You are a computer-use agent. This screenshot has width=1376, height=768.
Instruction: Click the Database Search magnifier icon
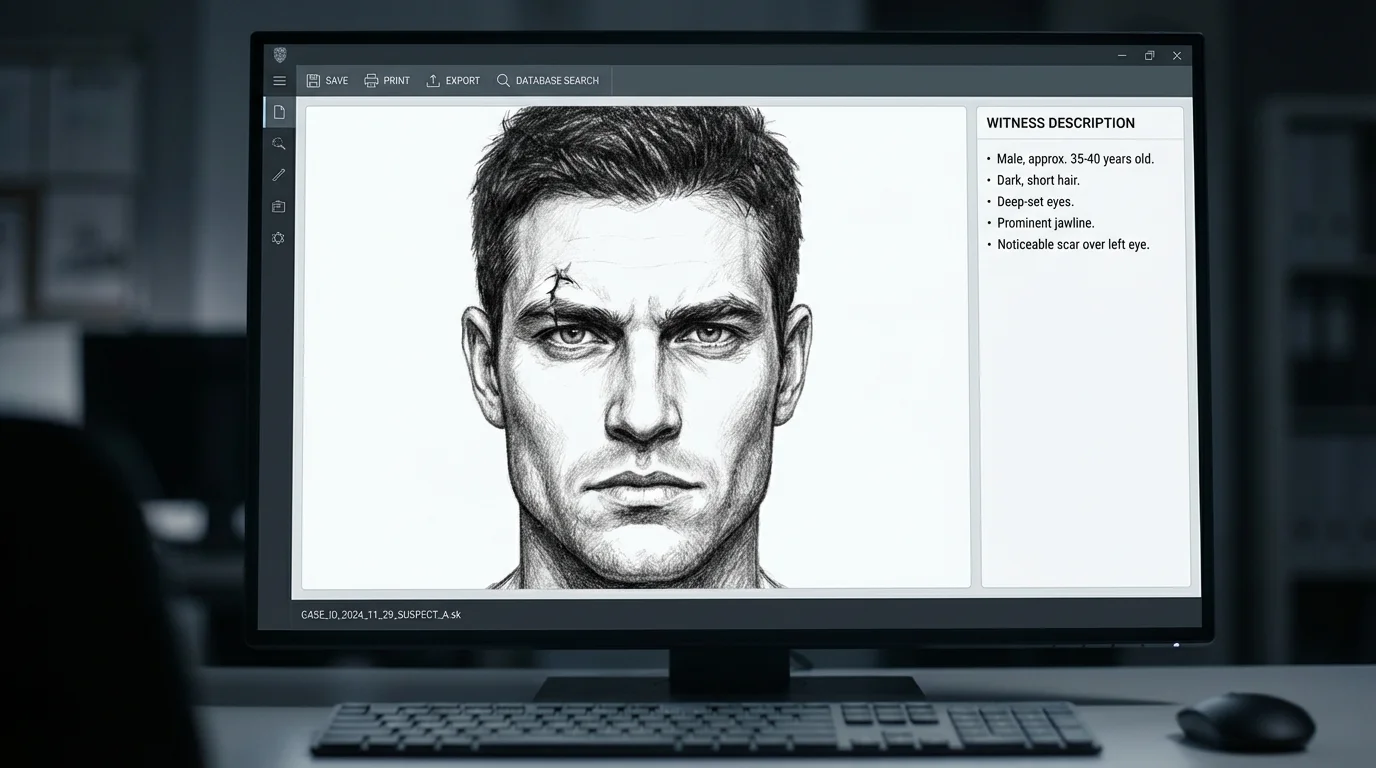[502, 80]
